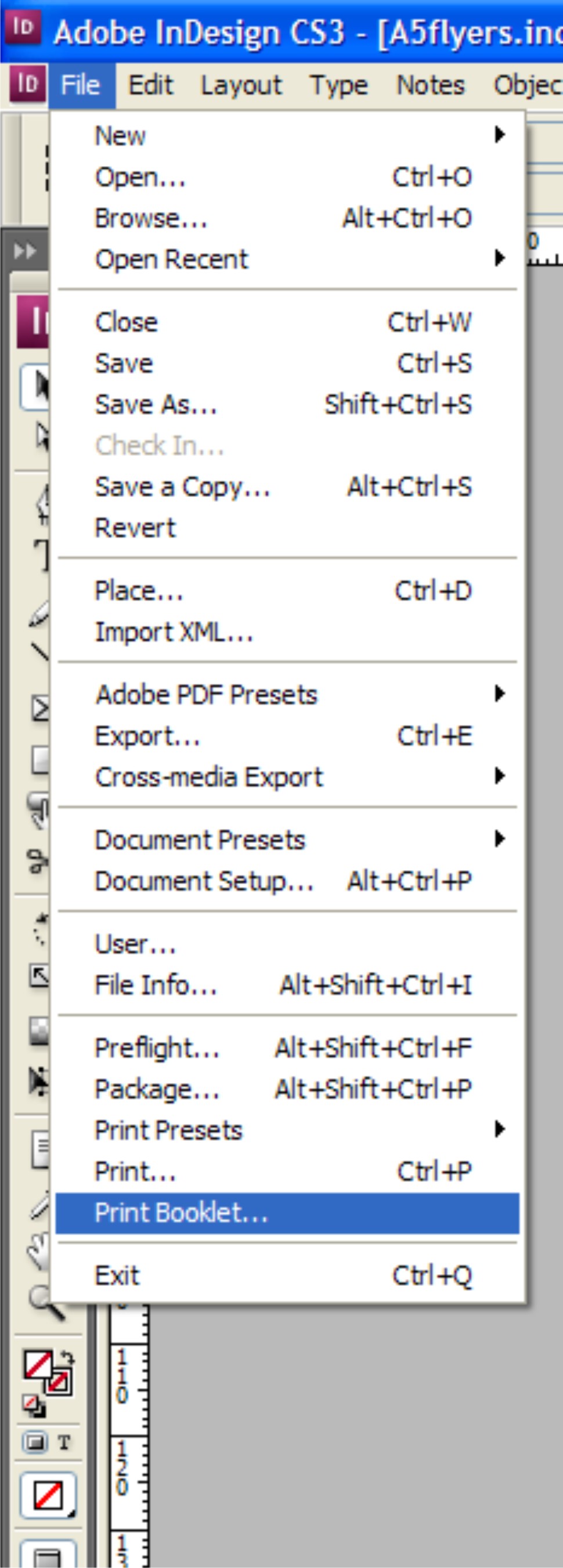Image resolution: width=563 pixels, height=1568 pixels.
Task: Choose the Gradient Swatch tool
Action: click(39, 1031)
